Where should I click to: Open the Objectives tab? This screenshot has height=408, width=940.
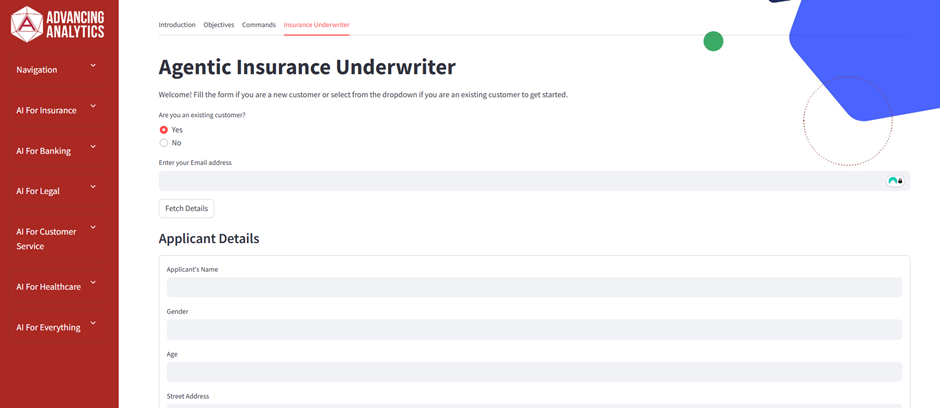point(219,25)
